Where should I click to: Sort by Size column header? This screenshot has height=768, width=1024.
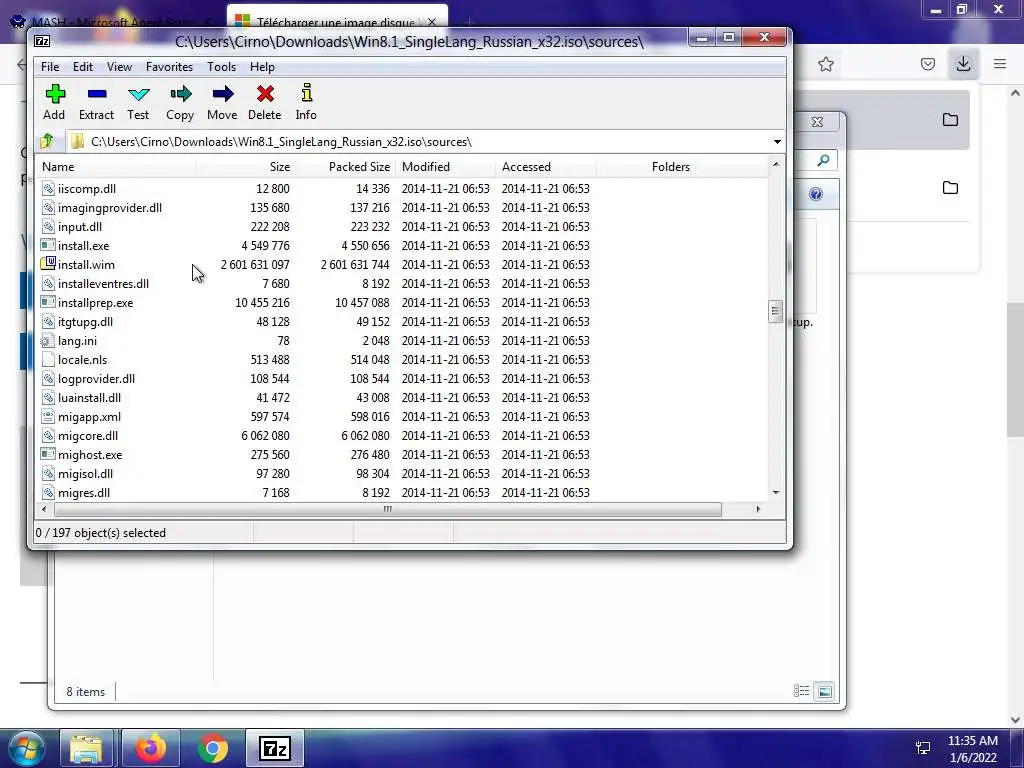246,167
